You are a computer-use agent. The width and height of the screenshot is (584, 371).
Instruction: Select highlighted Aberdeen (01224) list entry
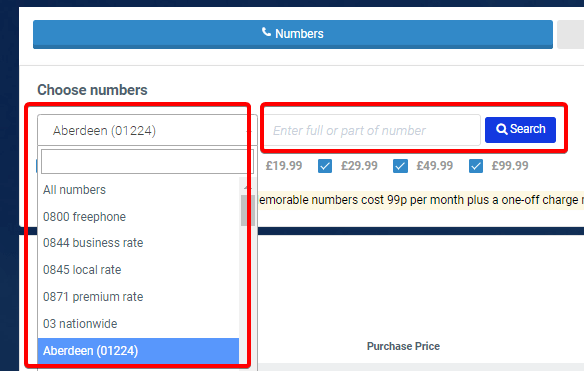138,351
